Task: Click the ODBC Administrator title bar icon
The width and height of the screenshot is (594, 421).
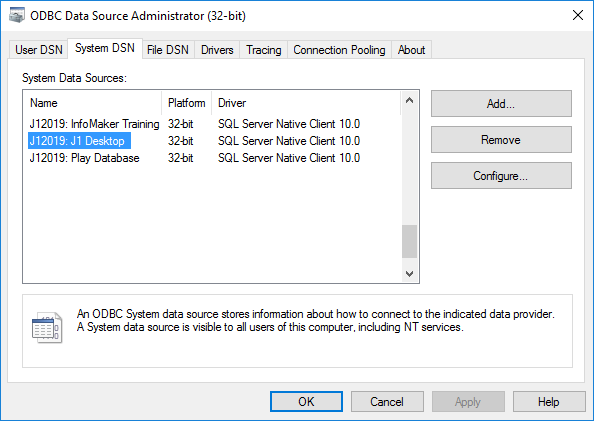Action: pyautogui.click(x=17, y=16)
